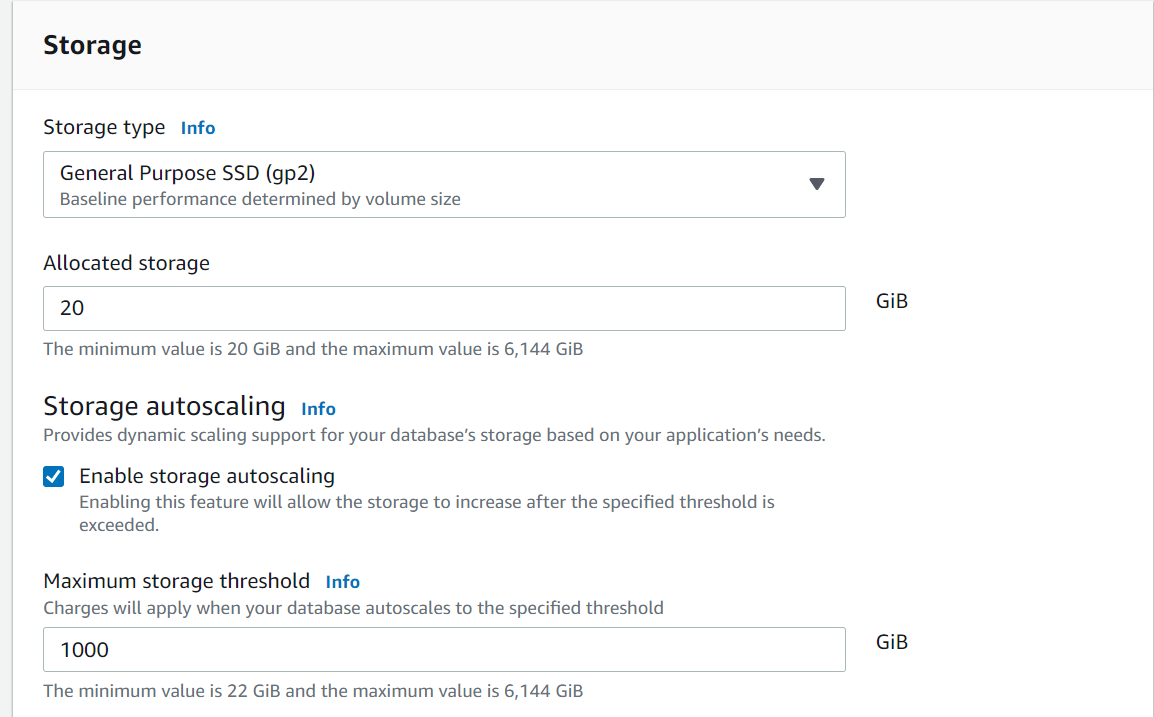Open the Storage autoscaling Info link
The height and width of the screenshot is (717, 1154).
(318, 409)
